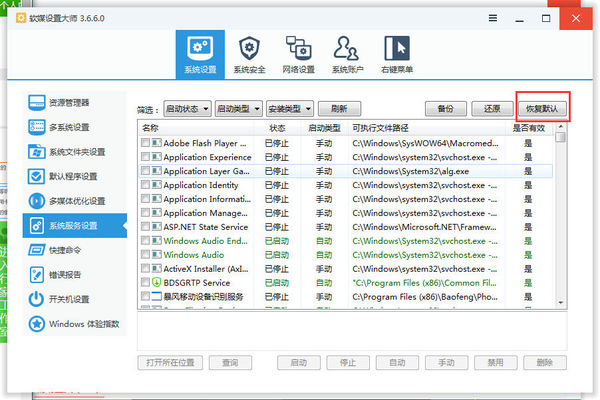
Task: Open the 系统账户 user accounts icon
Action: click(x=347, y=54)
